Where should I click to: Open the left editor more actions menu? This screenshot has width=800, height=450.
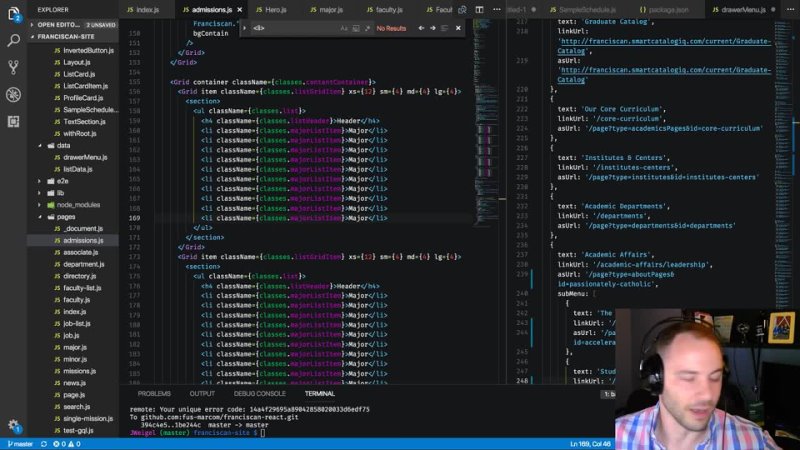click(496, 10)
